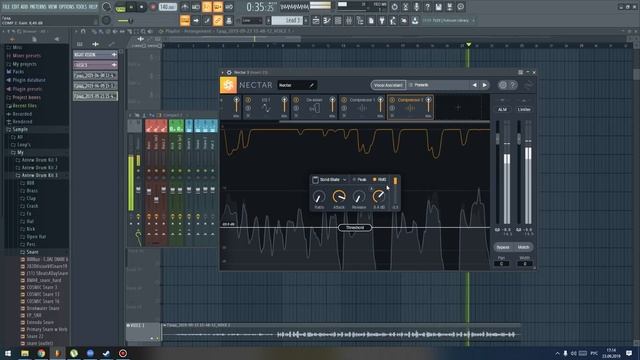Image resolution: width=640 pixels, height=360 pixels.
Task: Adjust the main volume slider in toolbar
Action: 124,20
